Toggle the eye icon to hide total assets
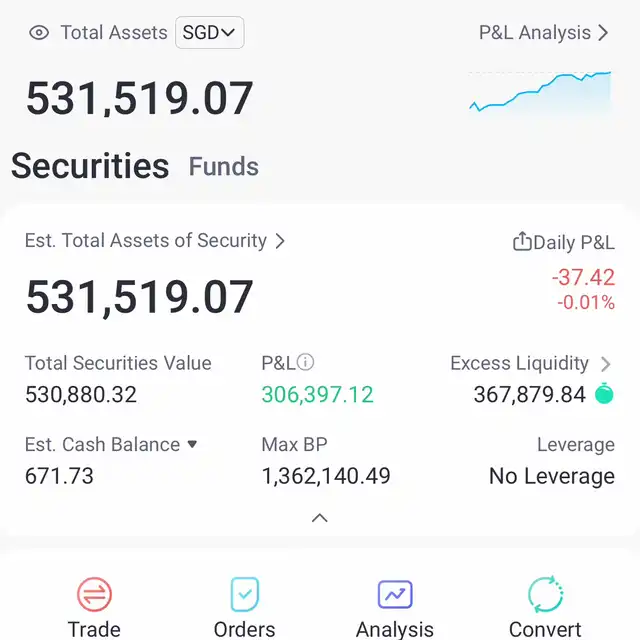Image resolution: width=640 pixels, height=640 pixels. click(x=39, y=33)
